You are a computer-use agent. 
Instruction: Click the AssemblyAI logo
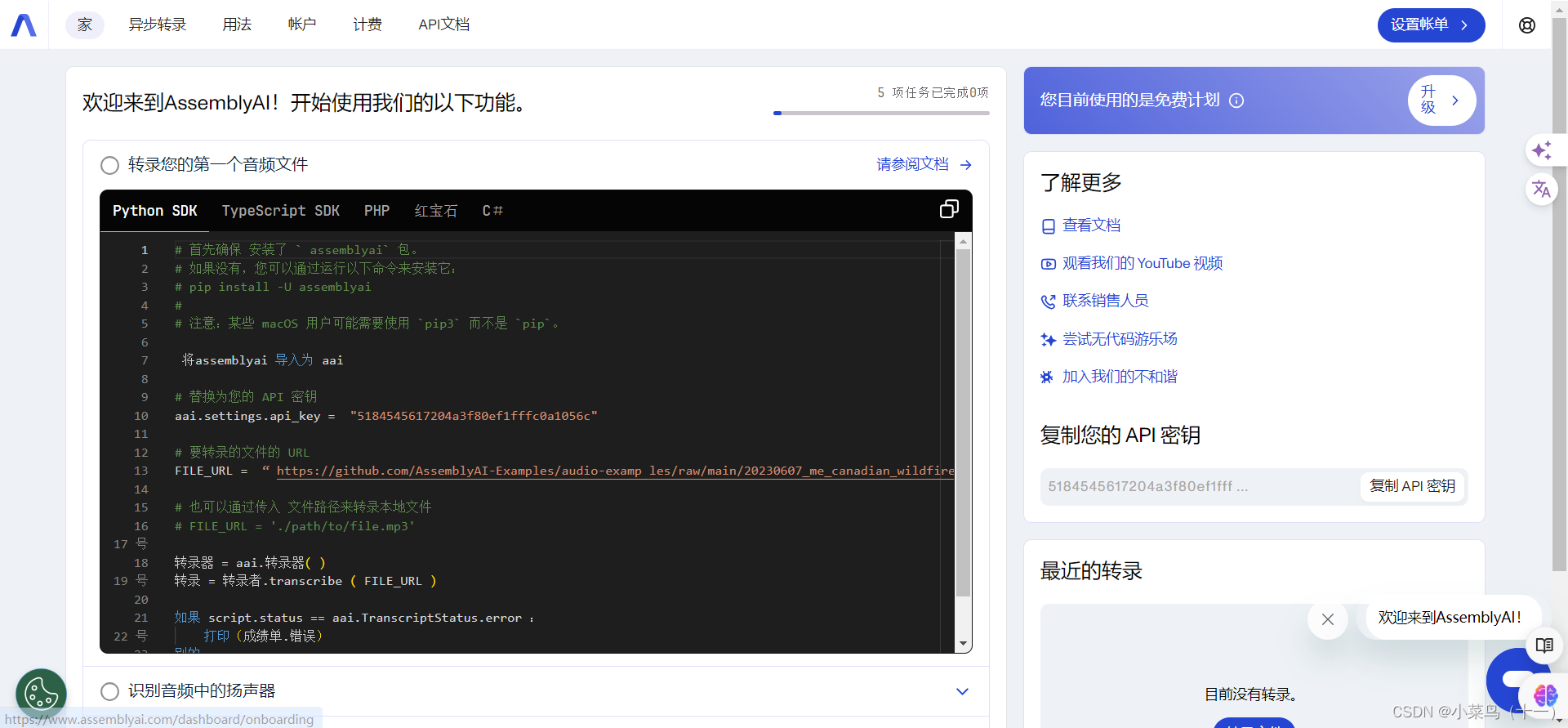24,25
